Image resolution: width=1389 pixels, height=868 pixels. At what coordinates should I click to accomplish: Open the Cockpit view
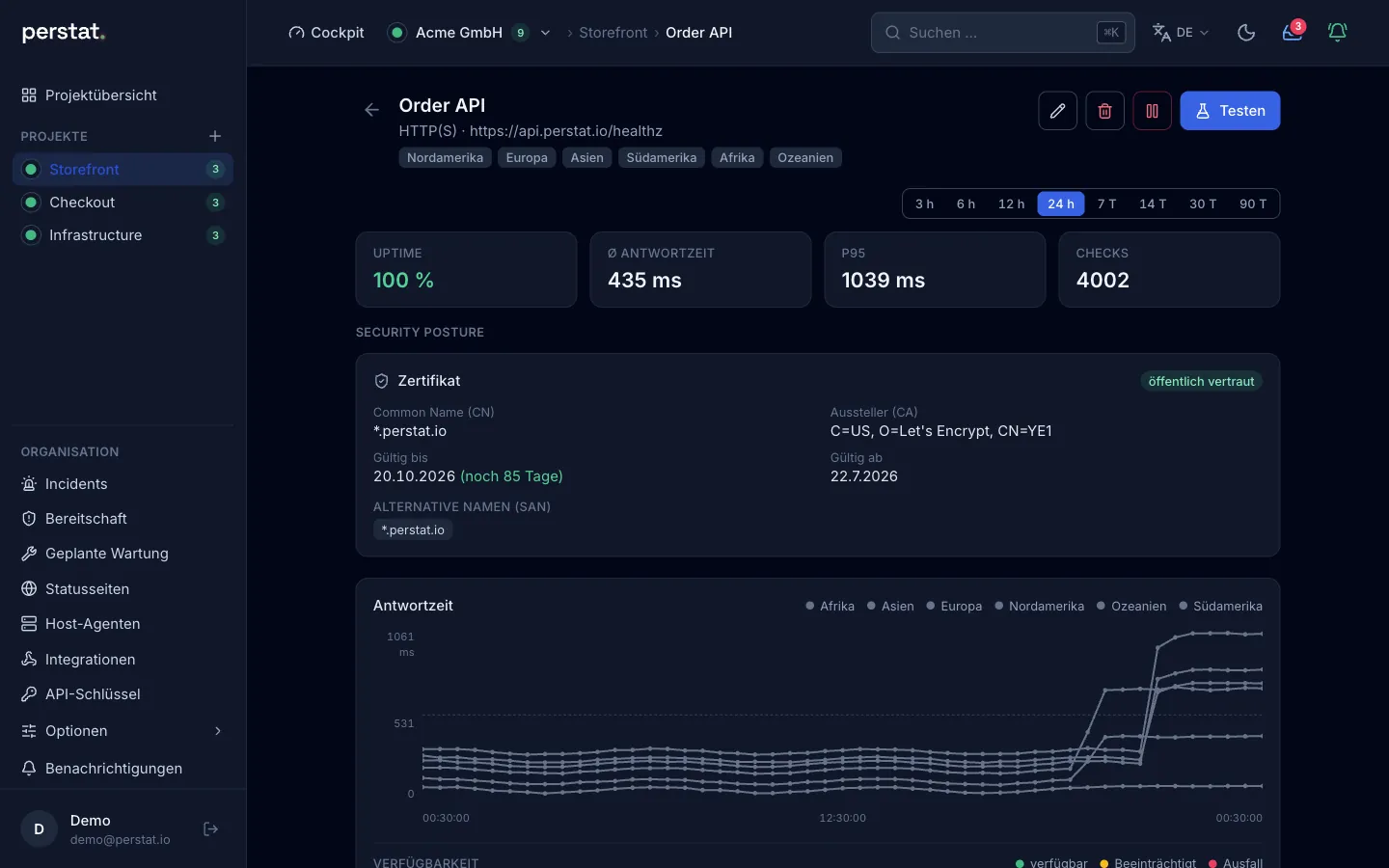[326, 33]
